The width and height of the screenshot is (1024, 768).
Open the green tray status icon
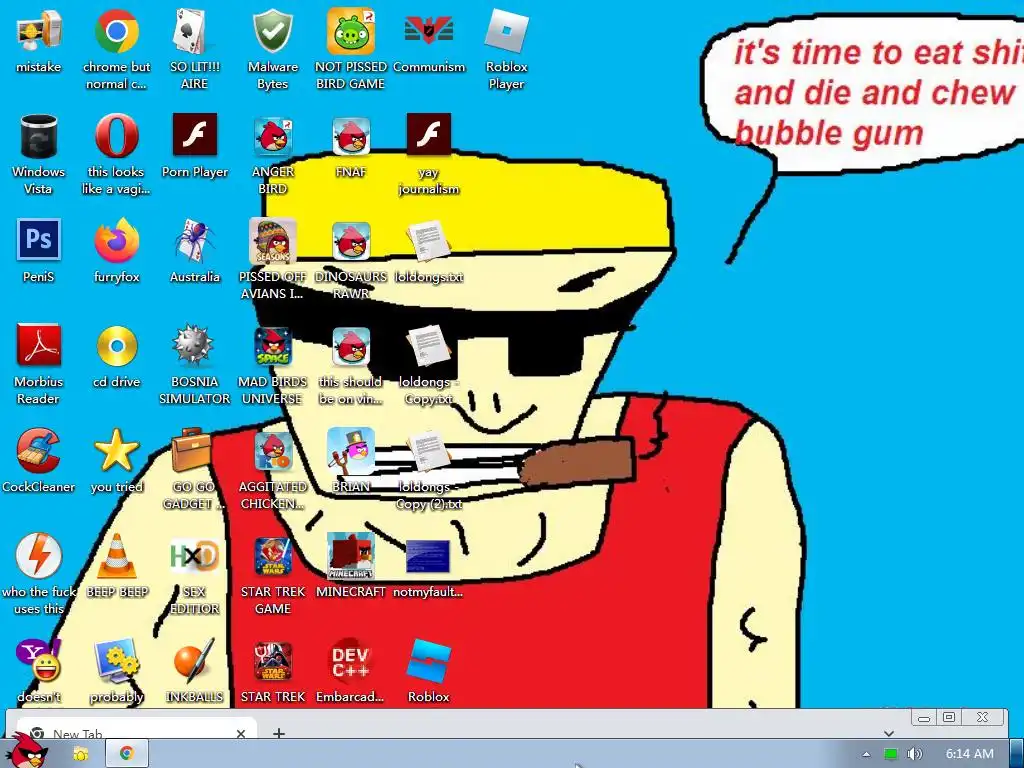pyautogui.click(x=891, y=754)
